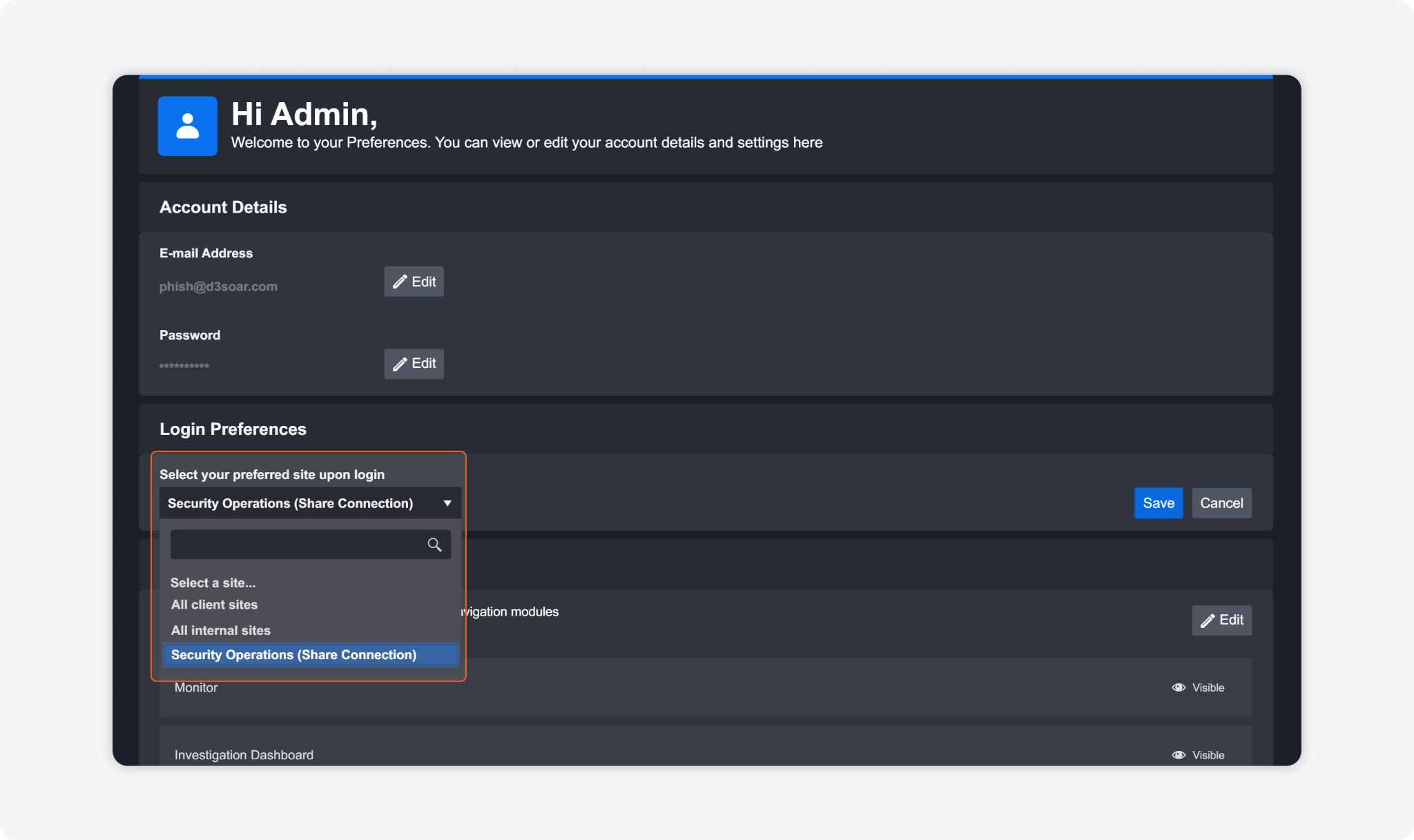
Task: Click pencil icon on navigation modules Edit
Action: (1208, 621)
